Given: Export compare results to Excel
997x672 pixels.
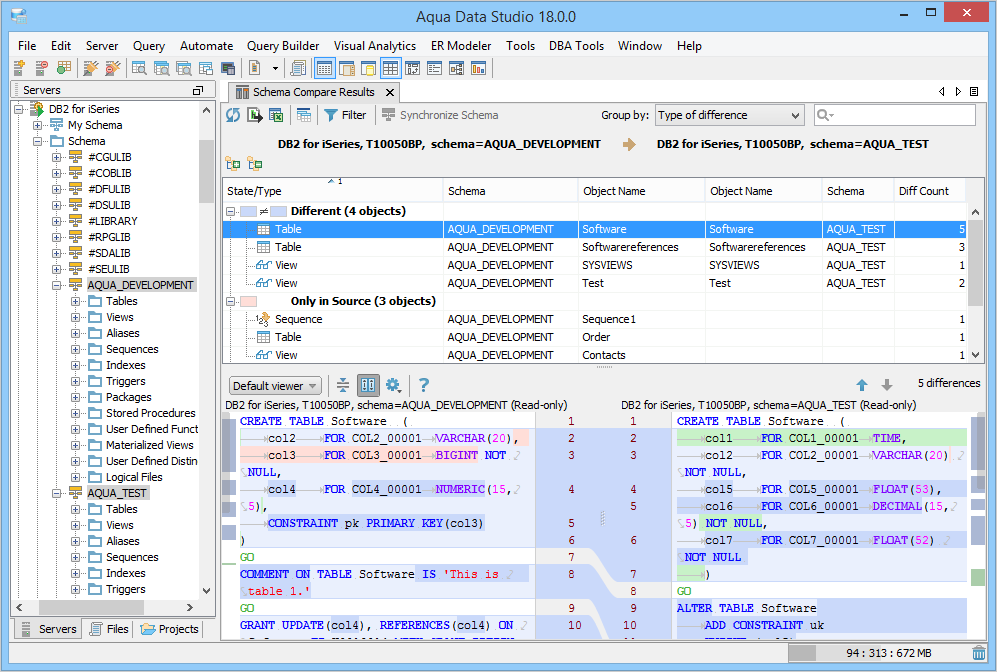Looking at the screenshot, I should (276, 115).
